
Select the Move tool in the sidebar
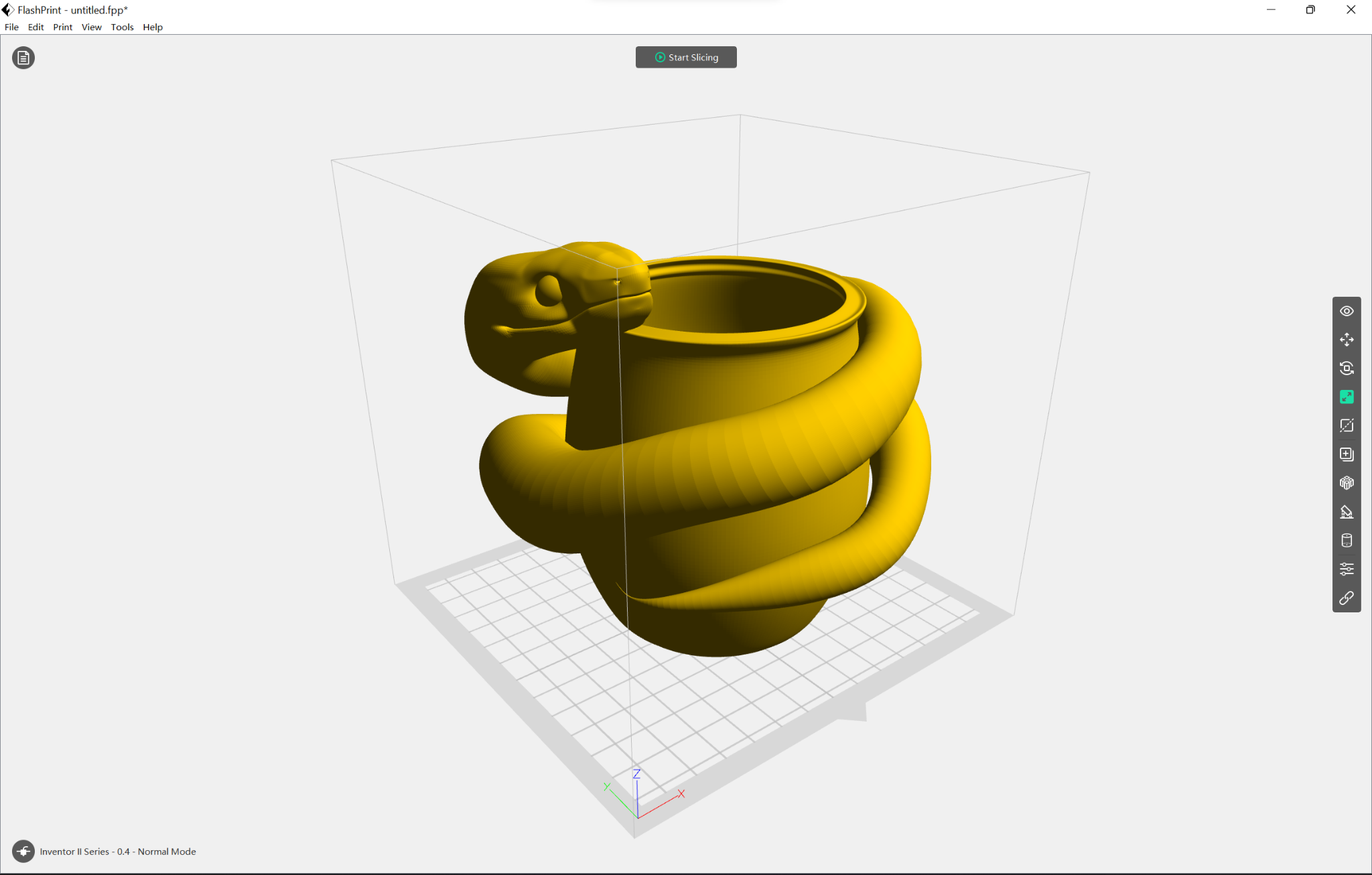[1347, 340]
